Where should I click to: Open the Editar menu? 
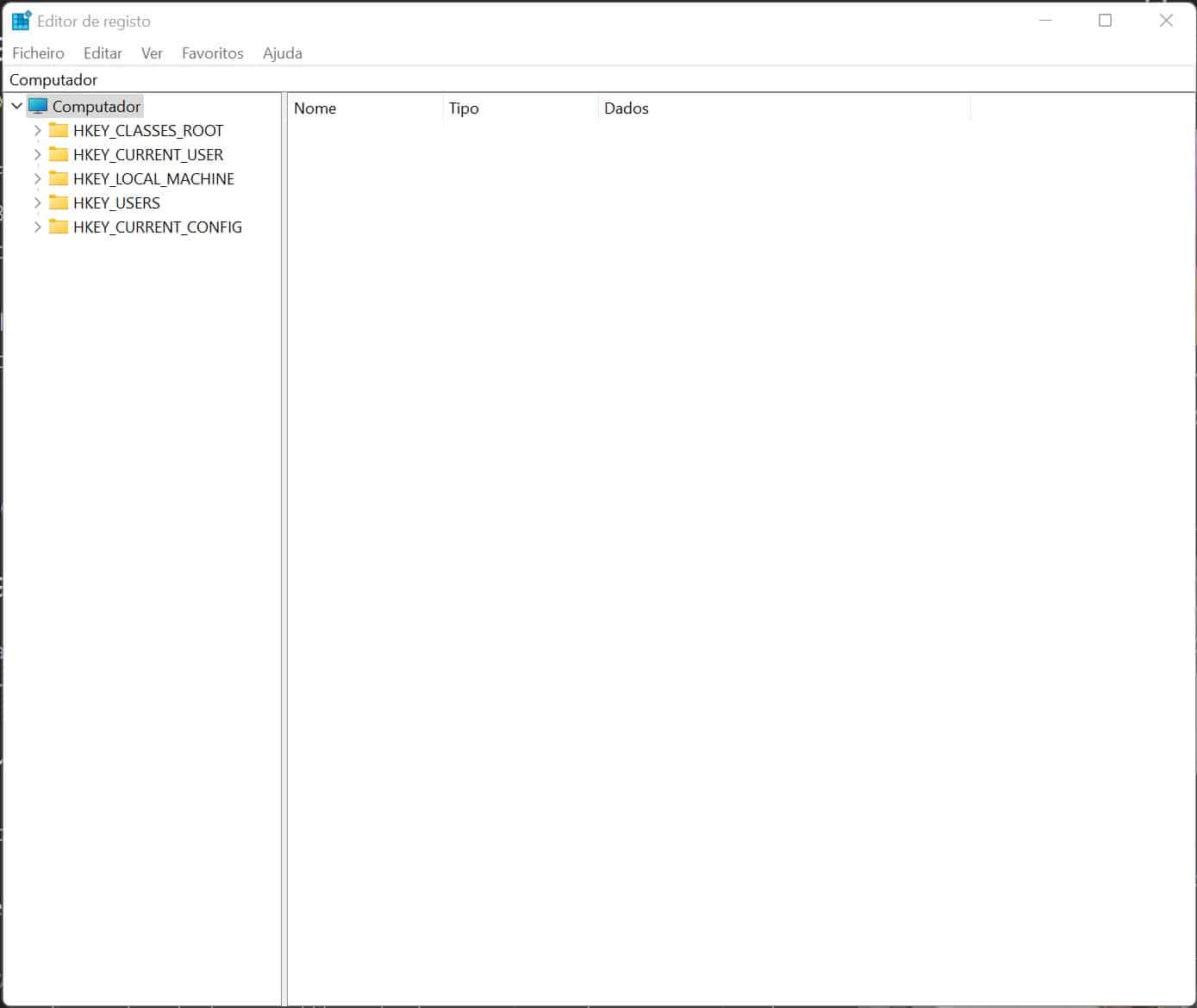pyautogui.click(x=103, y=53)
